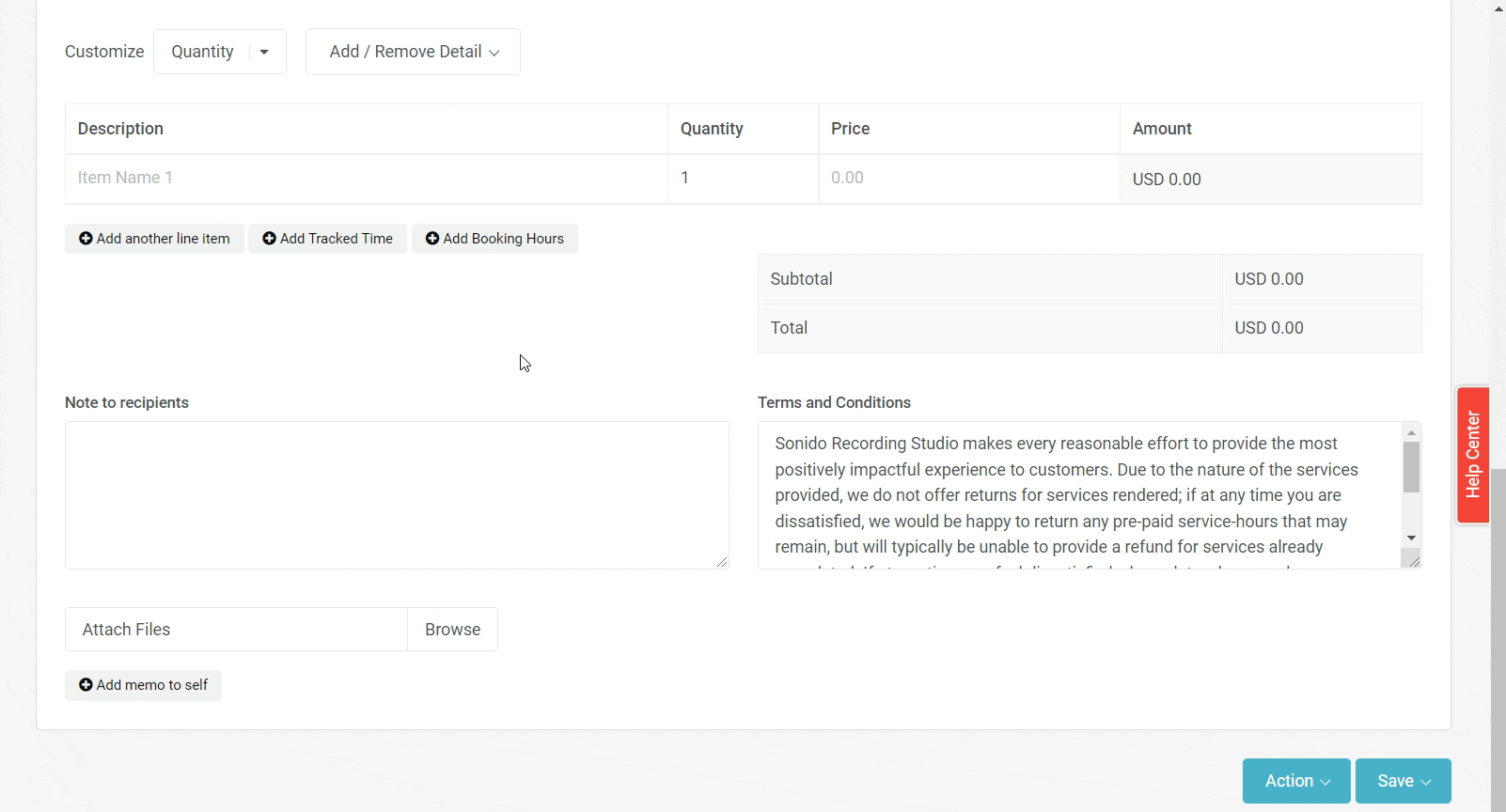Open the Quantity customize dropdown arrow
The height and width of the screenshot is (812, 1506).
pyautogui.click(x=264, y=52)
